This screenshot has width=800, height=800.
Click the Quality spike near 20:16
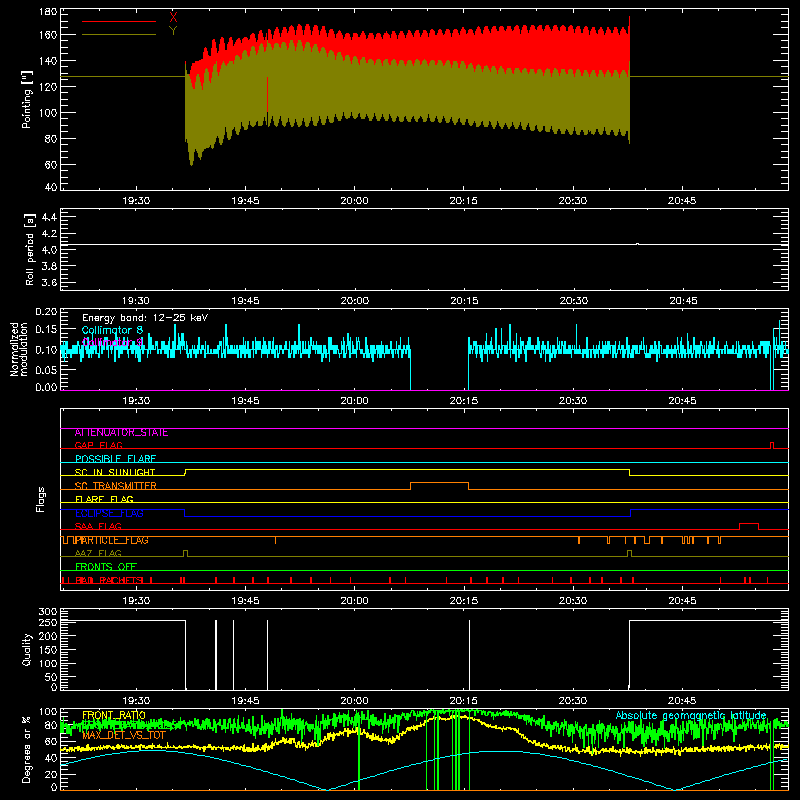click(469, 655)
